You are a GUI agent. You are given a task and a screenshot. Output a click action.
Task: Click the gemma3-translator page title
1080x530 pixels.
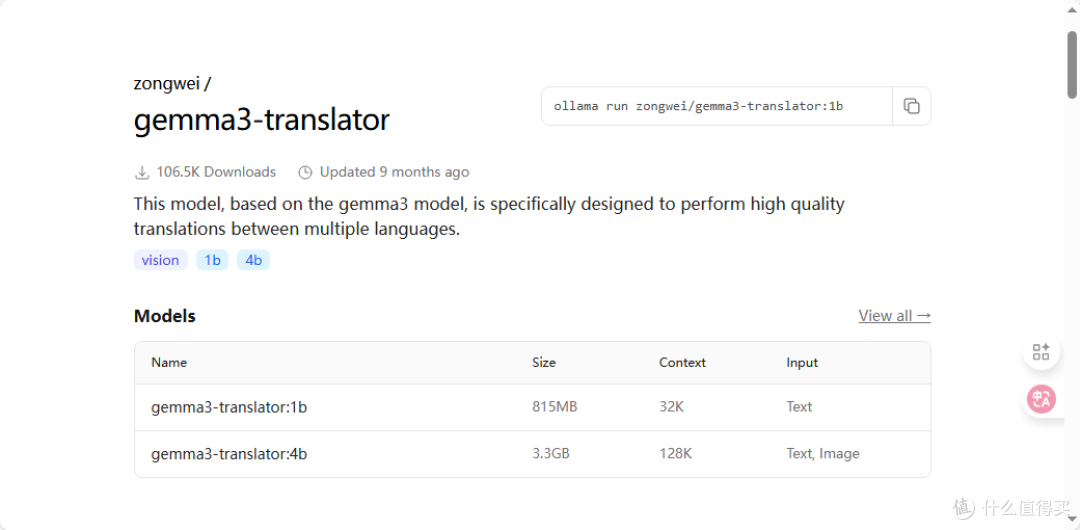coord(262,120)
